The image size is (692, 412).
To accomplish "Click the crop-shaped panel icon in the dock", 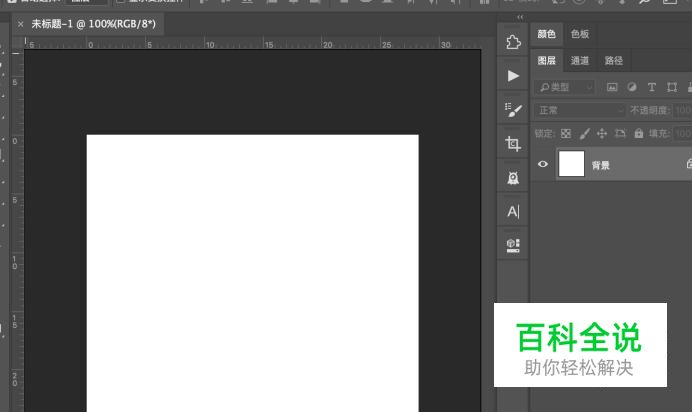I will pyautogui.click(x=513, y=143).
